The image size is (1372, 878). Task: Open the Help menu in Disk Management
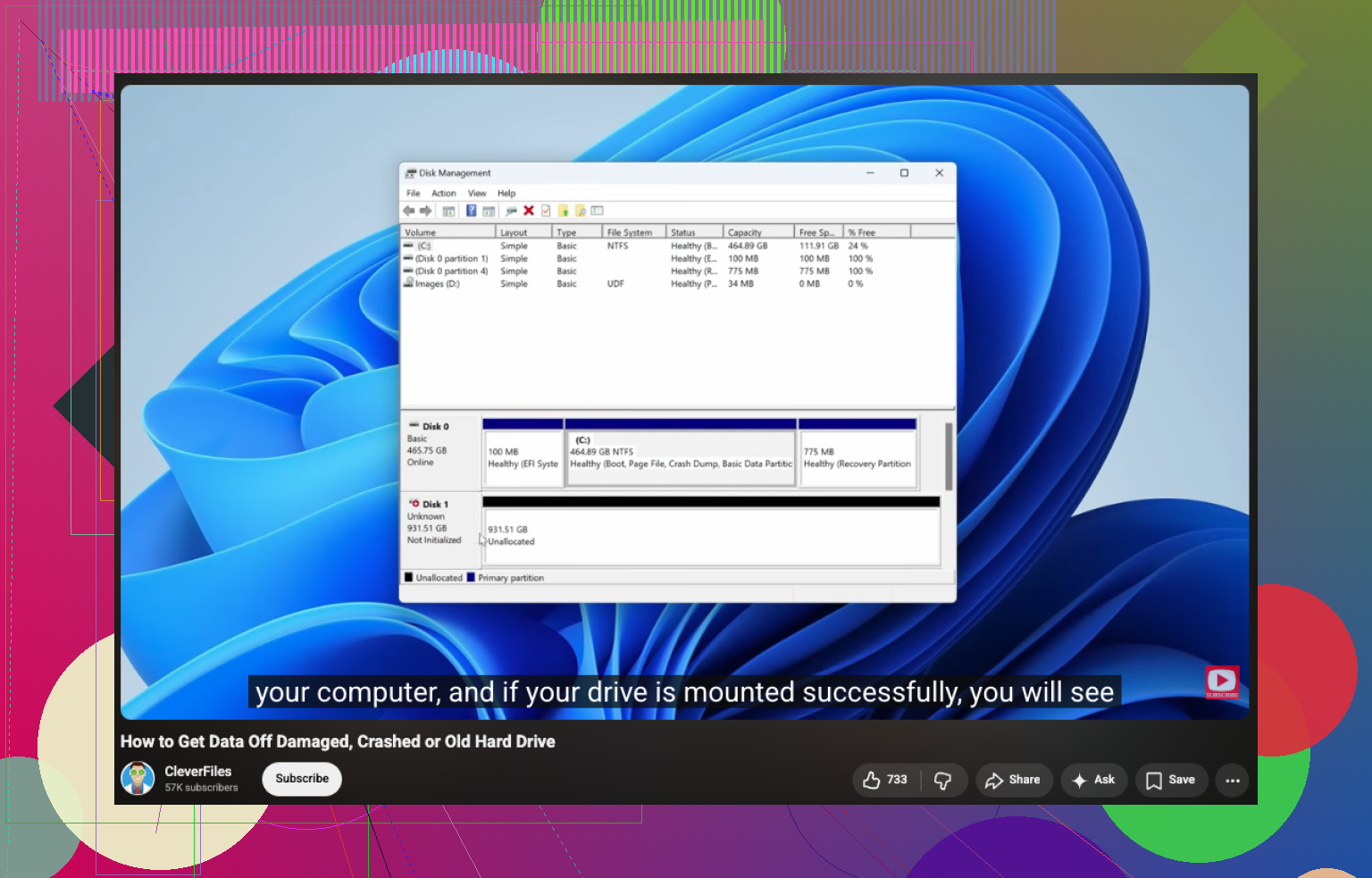pyautogui.click(x=506, y=193)
